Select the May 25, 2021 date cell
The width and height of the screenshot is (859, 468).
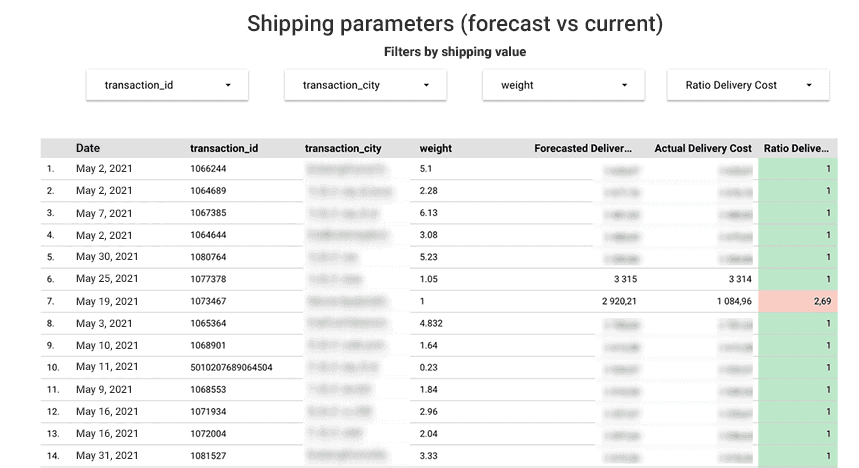pos(105,279)
